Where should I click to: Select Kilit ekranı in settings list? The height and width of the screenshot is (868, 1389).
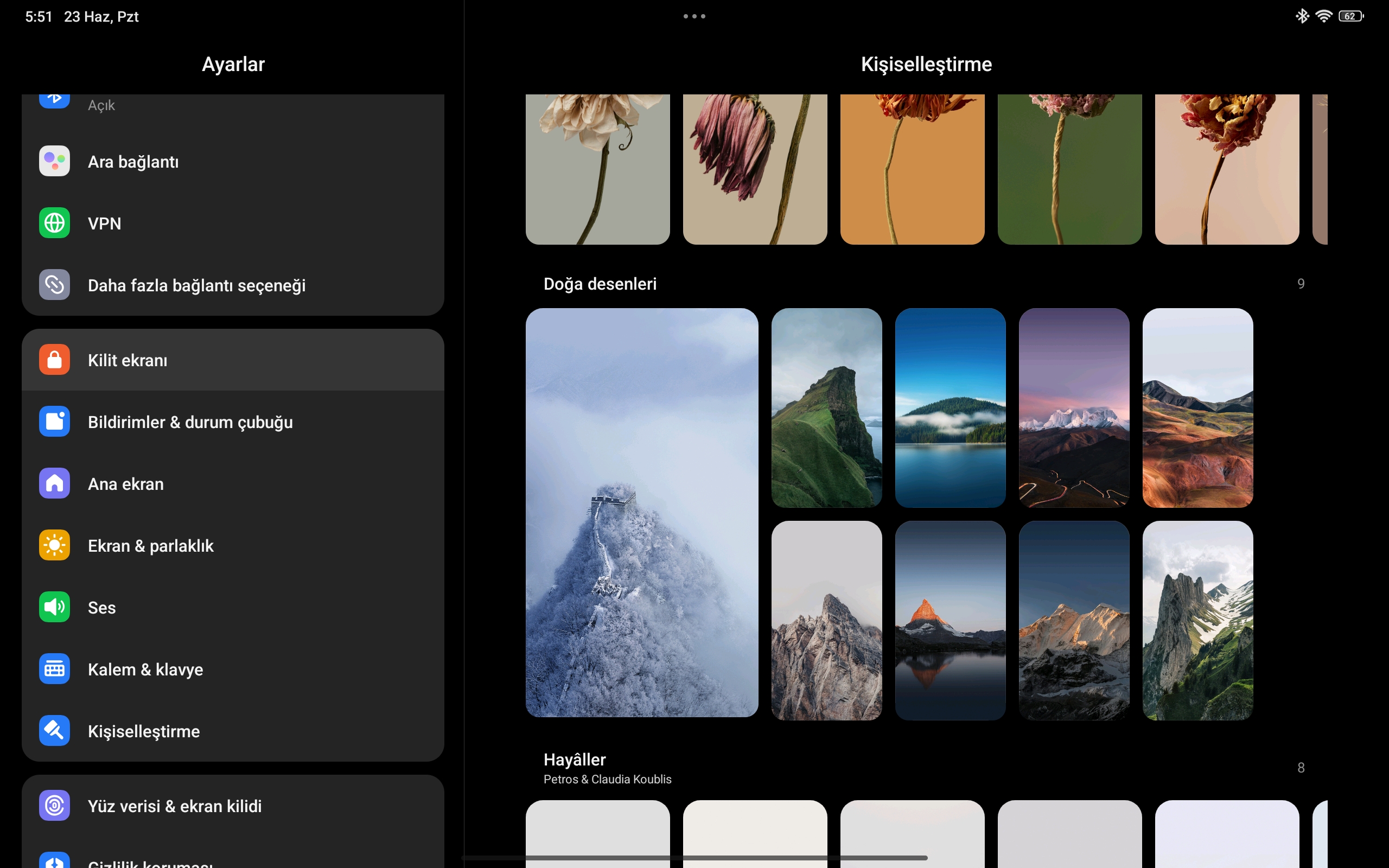pos(233,360)
